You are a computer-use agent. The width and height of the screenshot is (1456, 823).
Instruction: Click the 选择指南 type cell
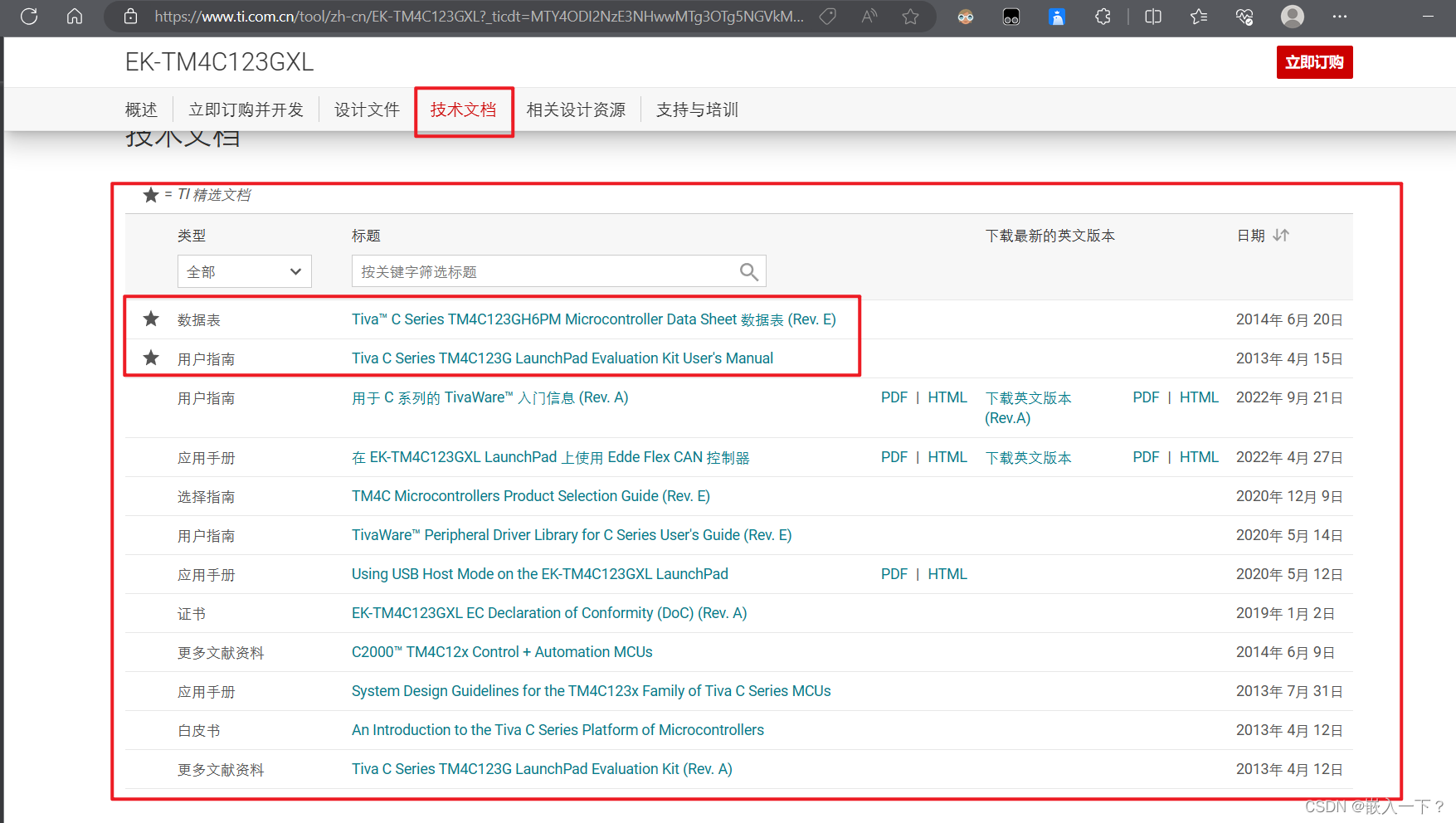point(206,497)
